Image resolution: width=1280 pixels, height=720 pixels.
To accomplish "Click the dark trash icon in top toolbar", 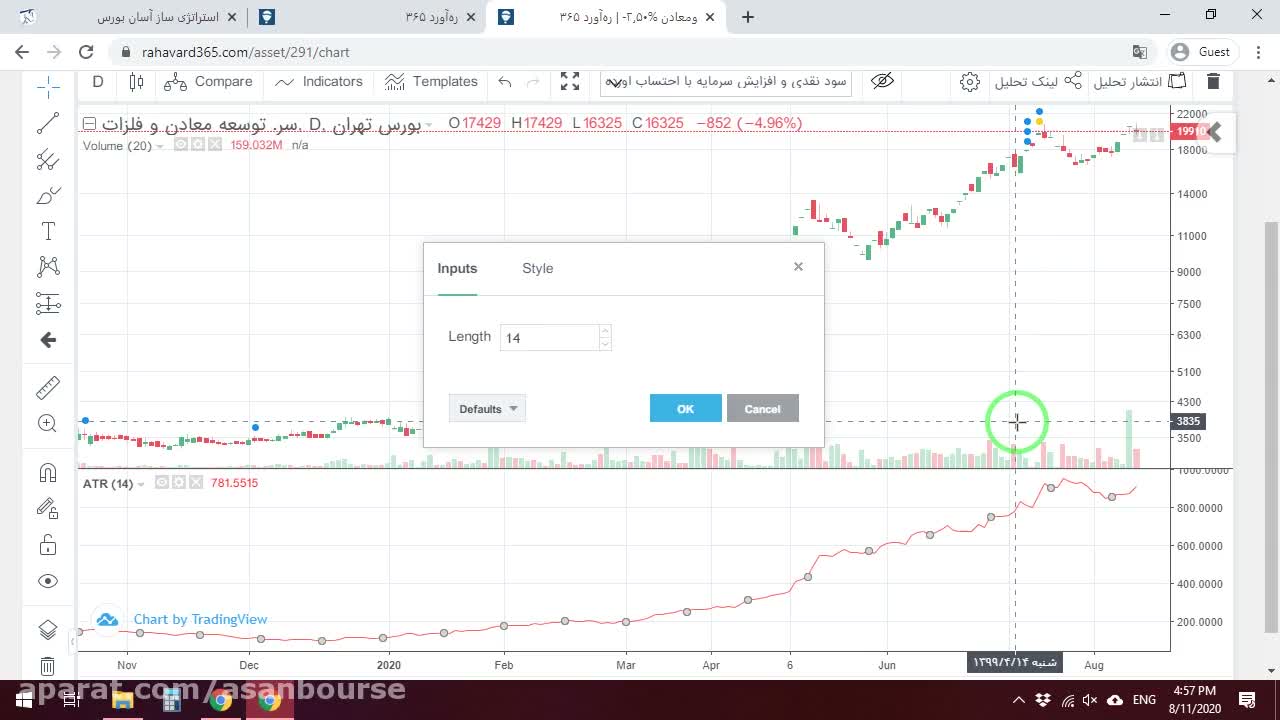I will [1213, 82].
